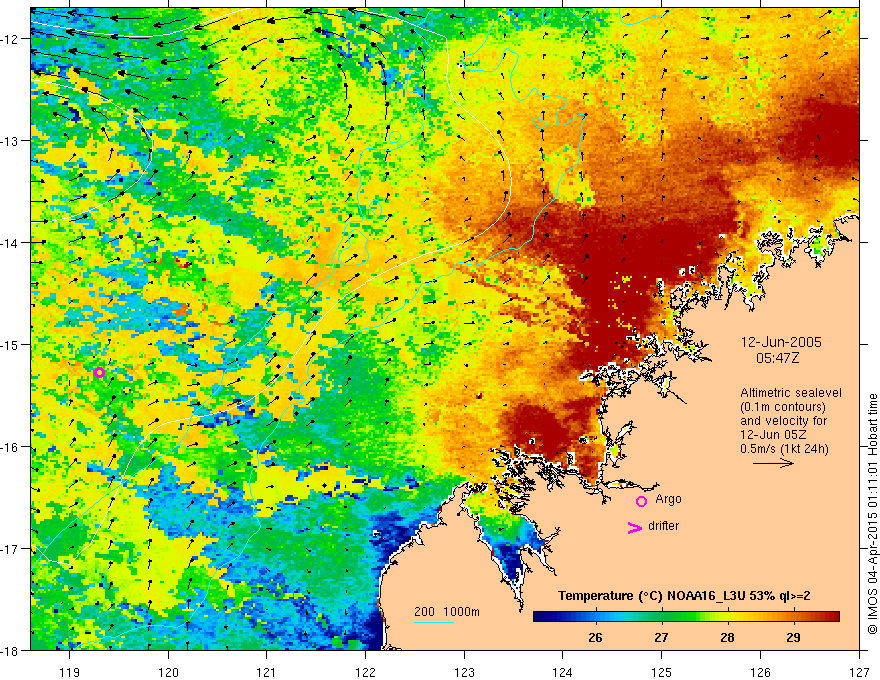Click the magenta Argo float marker on the map
880x680 pixels.
click(x=99, y=372)
